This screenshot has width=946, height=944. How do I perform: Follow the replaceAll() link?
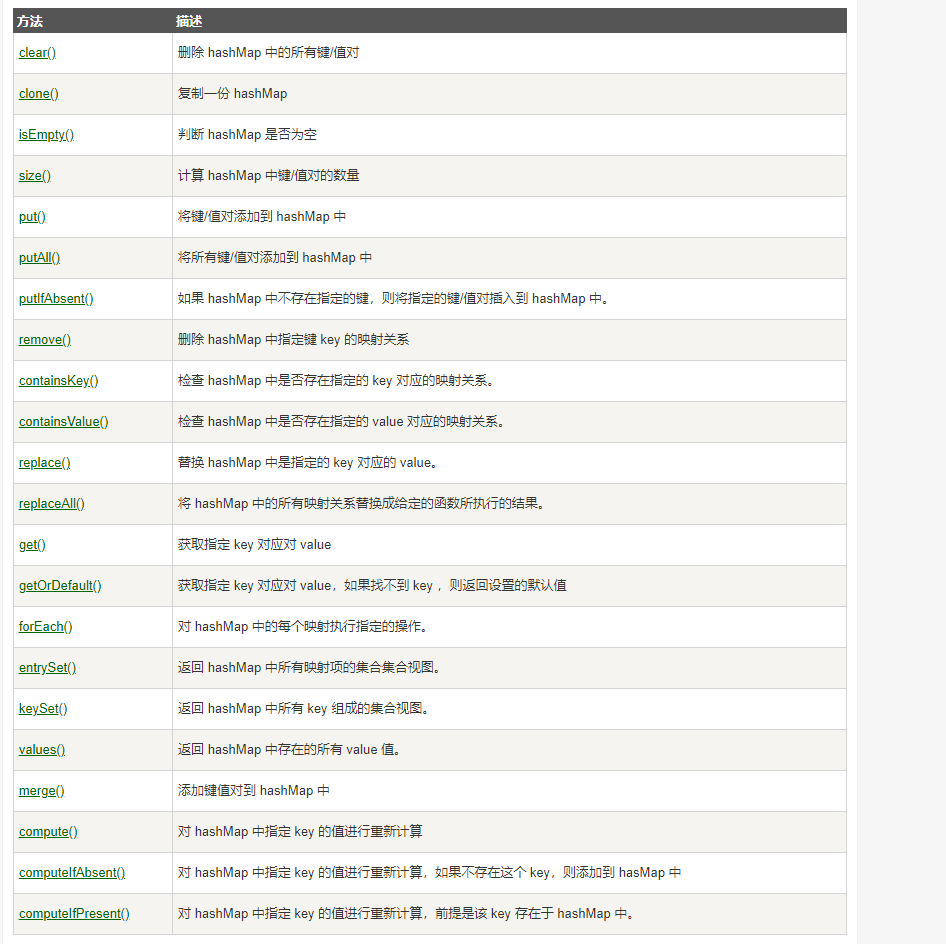(52, 504)
